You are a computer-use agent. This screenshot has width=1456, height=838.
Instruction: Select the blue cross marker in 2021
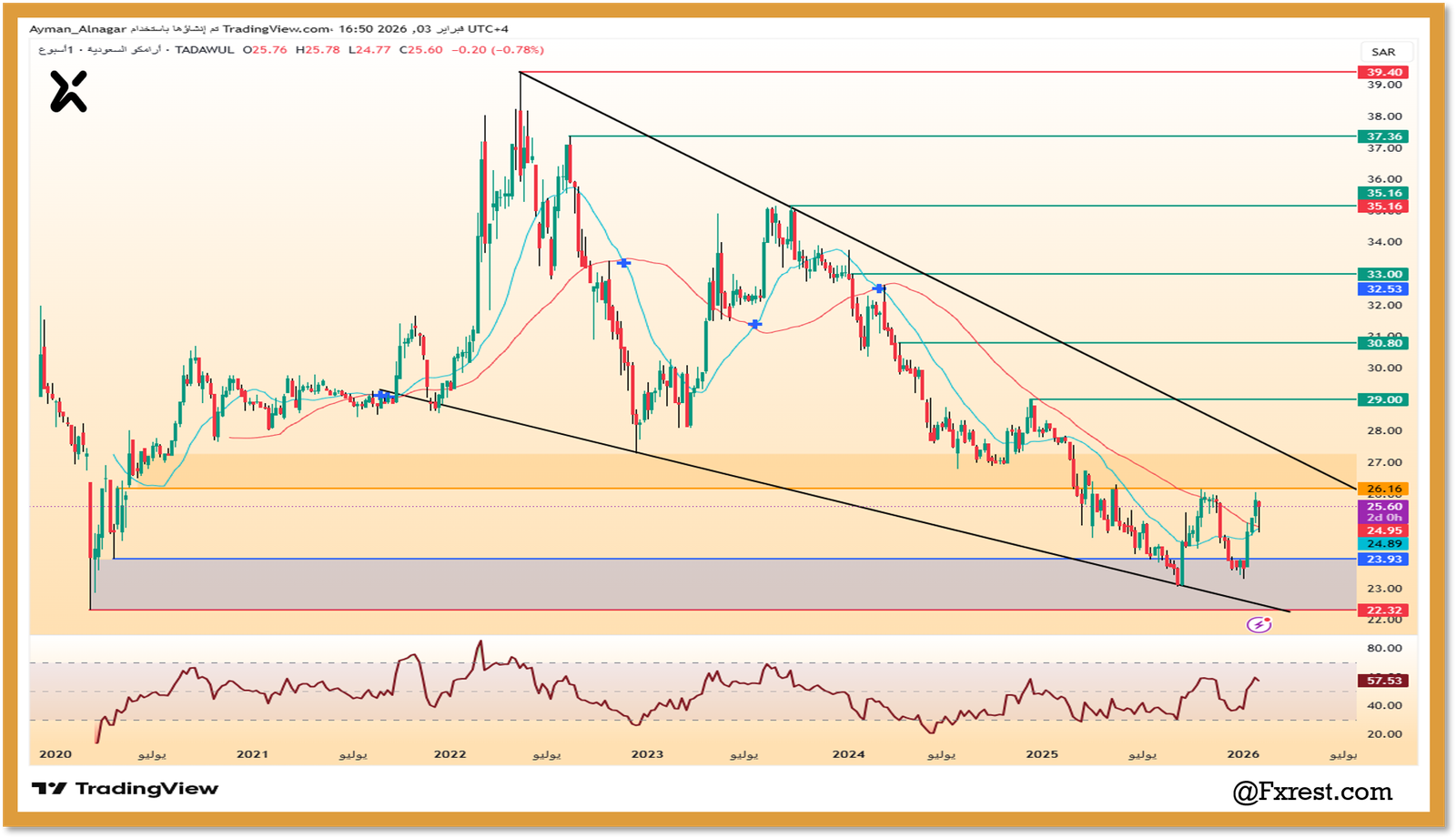pyautogui.click(x=384, y=396)
